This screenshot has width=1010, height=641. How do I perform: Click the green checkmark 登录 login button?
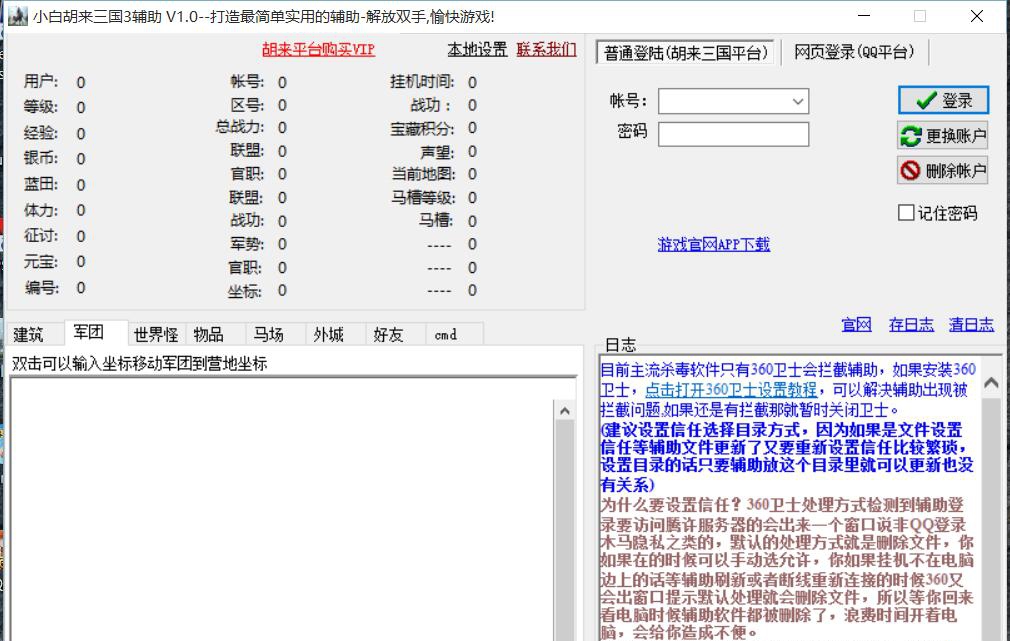coord(940,99)
